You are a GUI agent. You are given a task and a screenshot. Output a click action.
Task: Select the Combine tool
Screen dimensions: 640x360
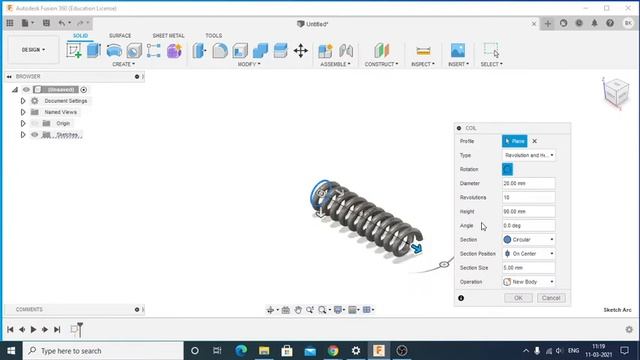260,51
